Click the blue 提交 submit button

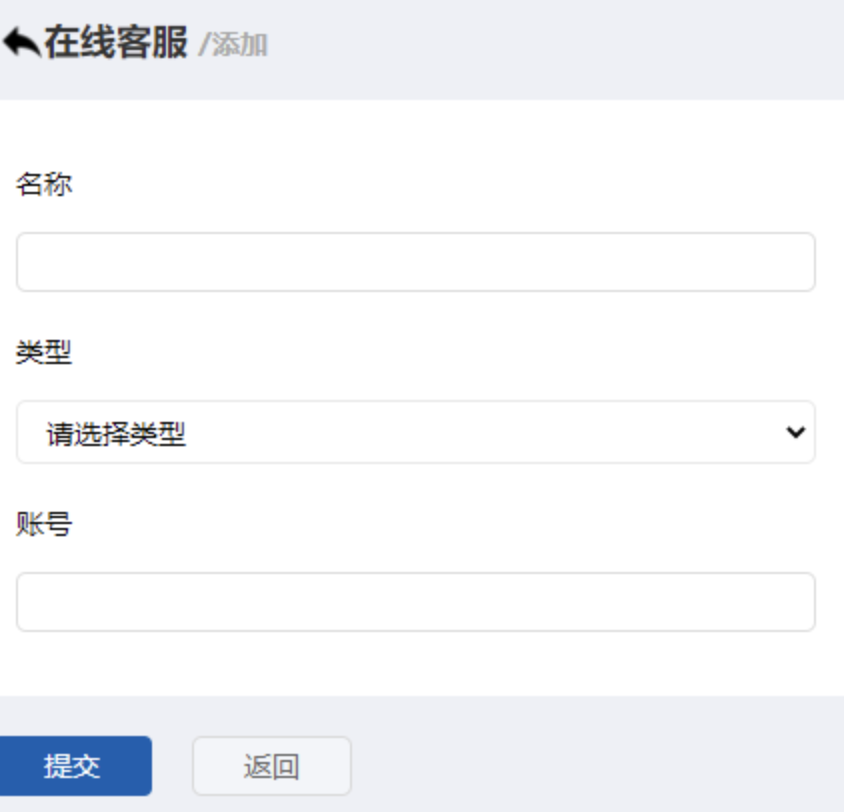75,766
